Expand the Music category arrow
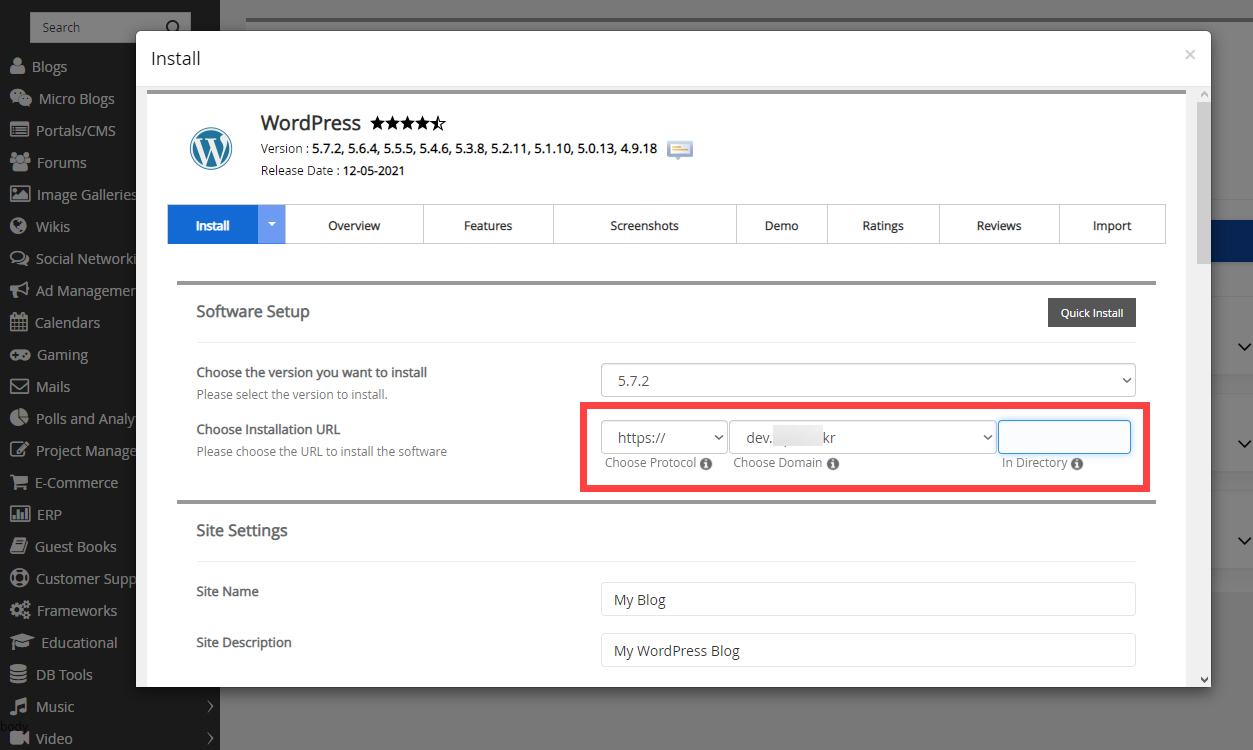This screenshot has width=1253, height=750. coord(210,706)
